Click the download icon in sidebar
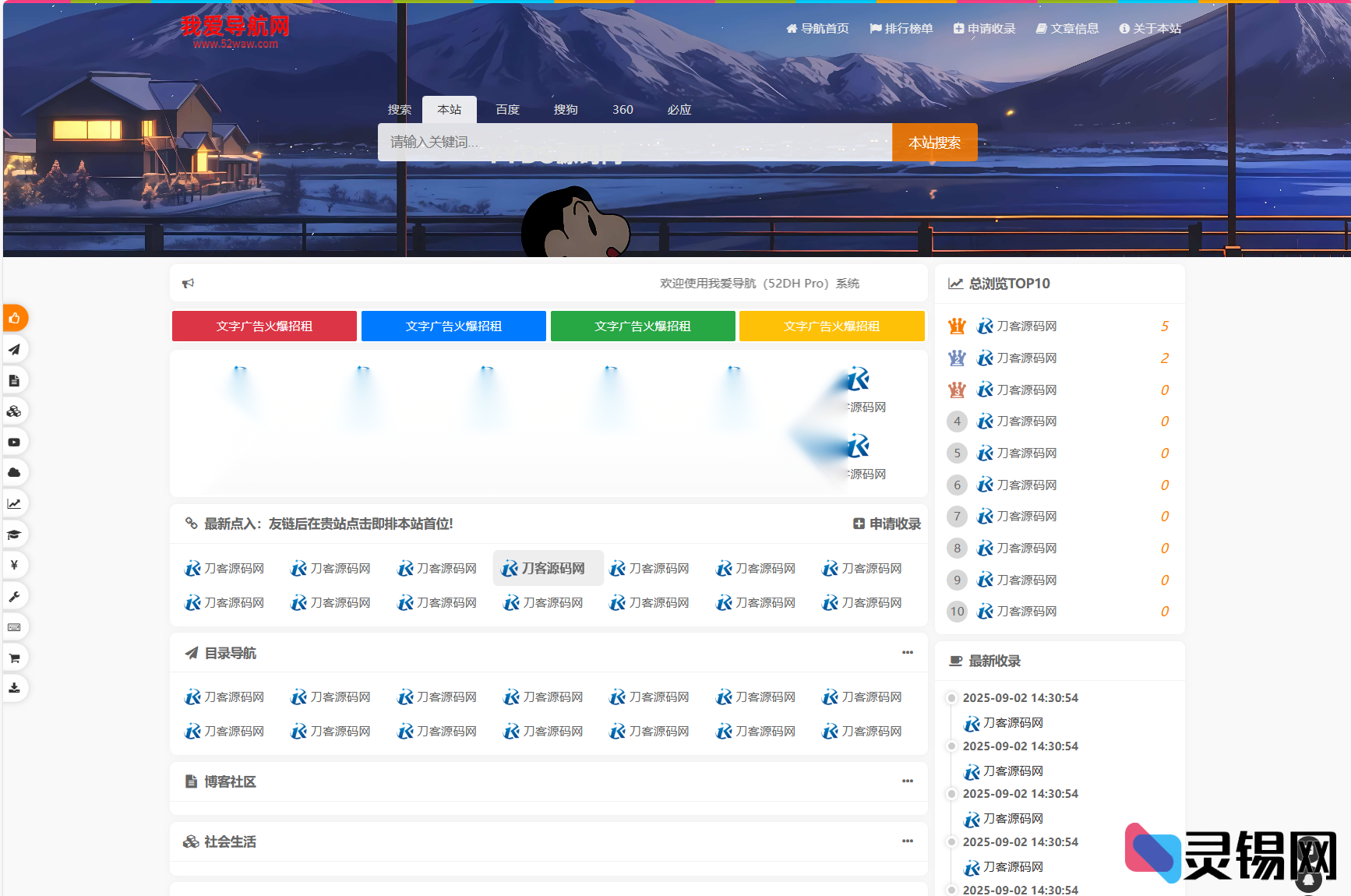This screenshot has height=896, width=1351. coord(14,688)
